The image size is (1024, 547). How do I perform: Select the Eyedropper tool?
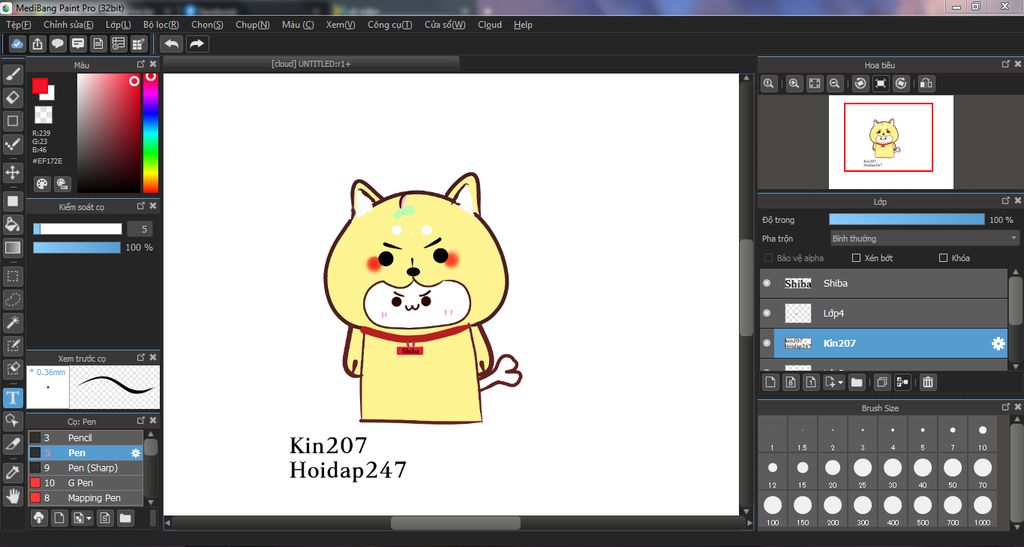[x=12, y=473]
